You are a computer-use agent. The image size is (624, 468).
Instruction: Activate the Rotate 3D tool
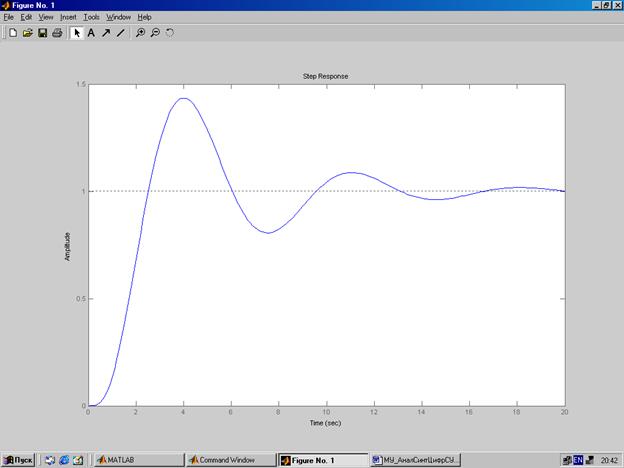click(x=170, y=32)
